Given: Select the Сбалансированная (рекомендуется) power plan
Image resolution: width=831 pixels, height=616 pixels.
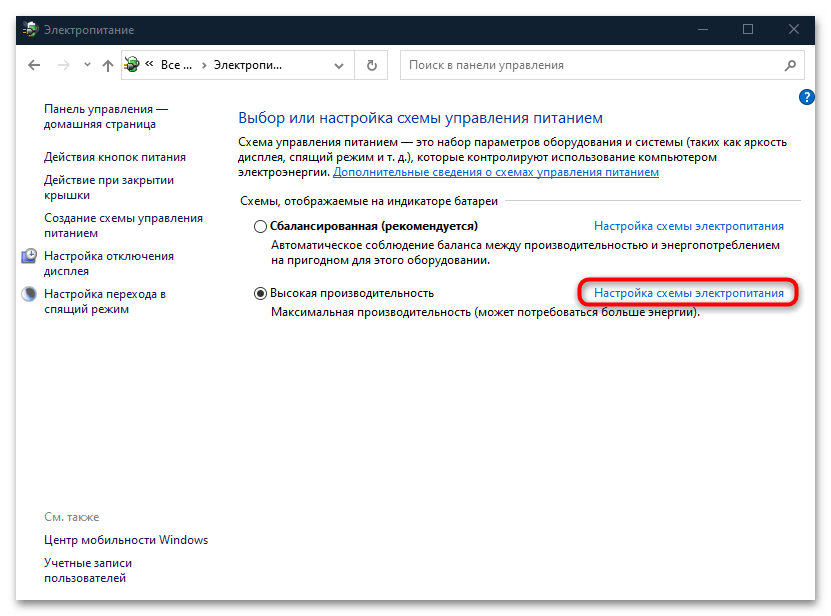Looking at the screenshot, I should [261, 227].
